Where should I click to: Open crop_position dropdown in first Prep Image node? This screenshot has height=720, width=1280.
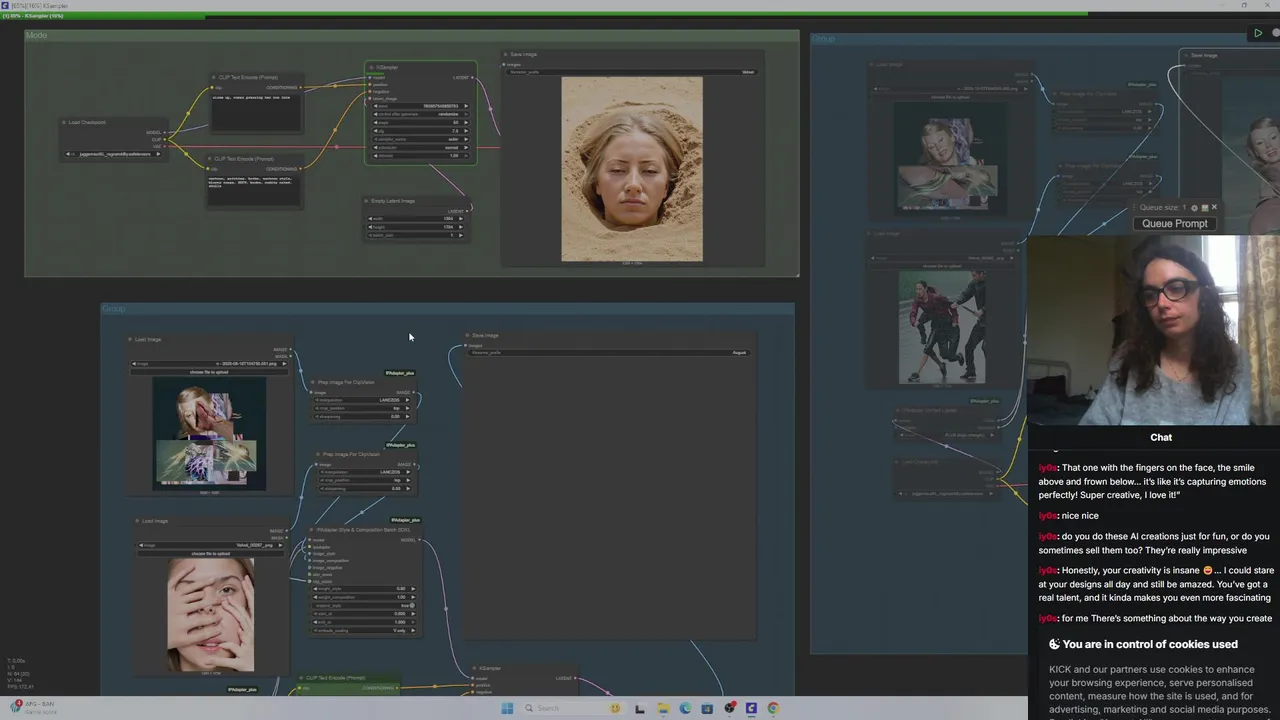point(363,408)
